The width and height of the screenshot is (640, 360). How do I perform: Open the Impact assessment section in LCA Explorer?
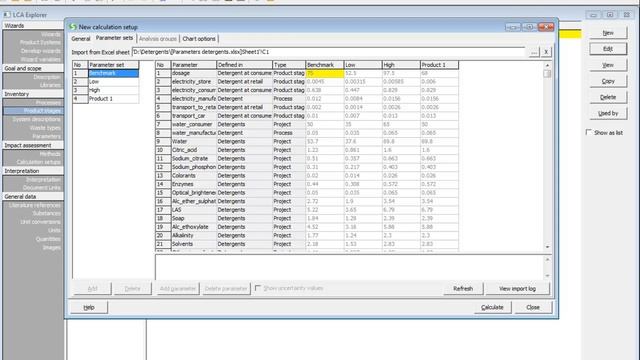[x=33, y=145]
